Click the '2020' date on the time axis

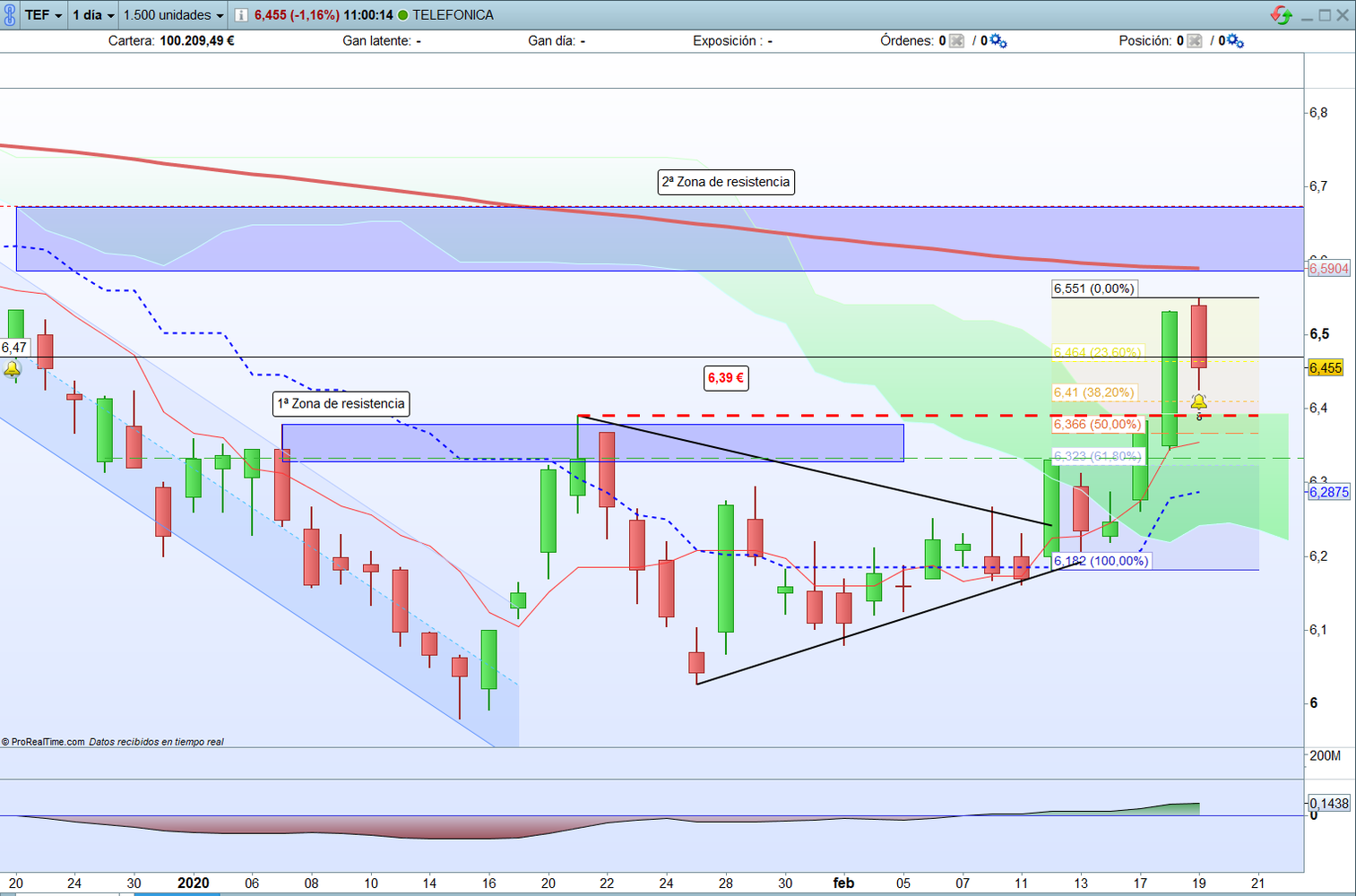[x=194, y=883]
